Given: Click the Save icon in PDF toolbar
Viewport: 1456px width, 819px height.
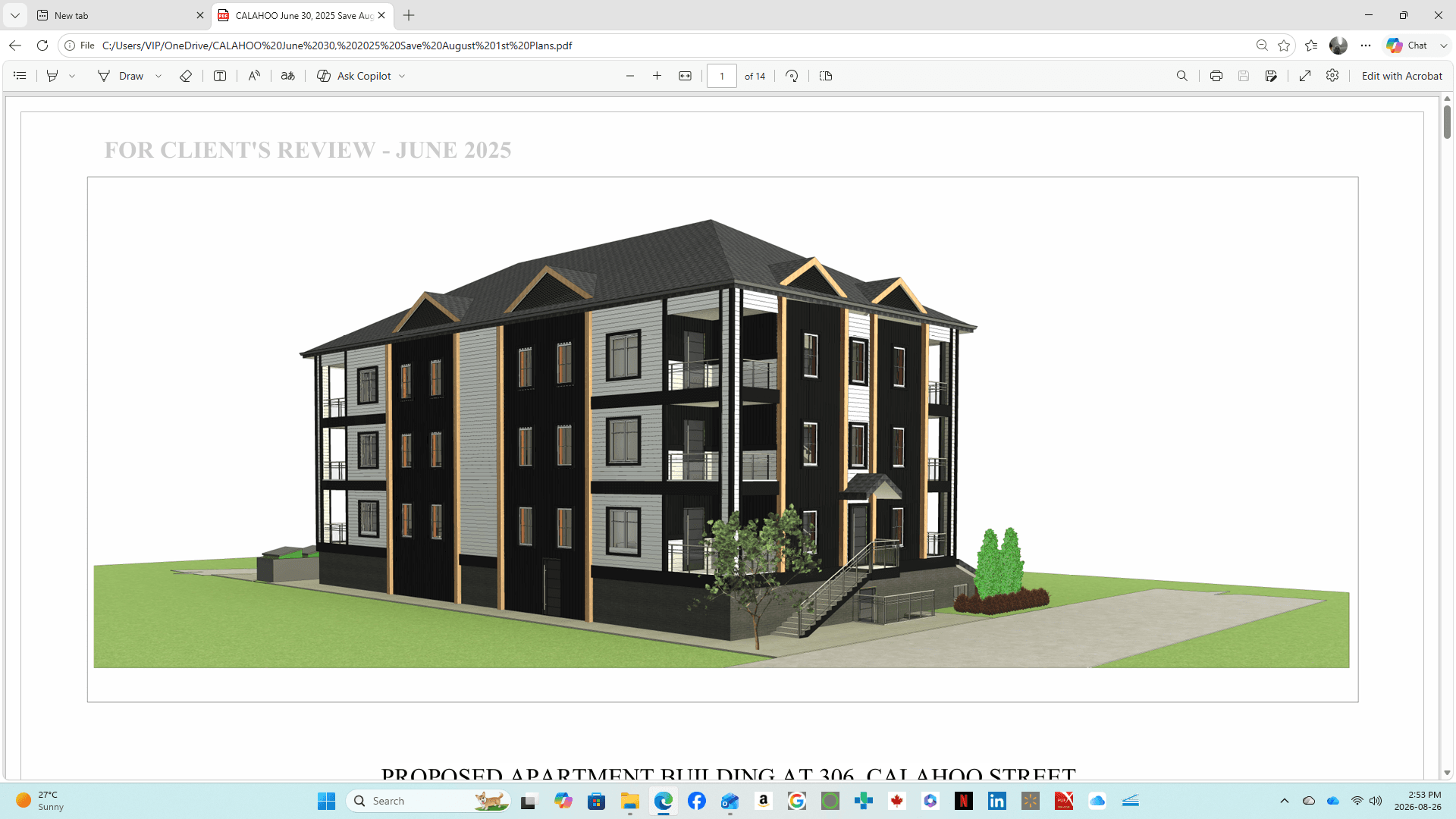Looking at the screenshot, I should point(1244,76).
